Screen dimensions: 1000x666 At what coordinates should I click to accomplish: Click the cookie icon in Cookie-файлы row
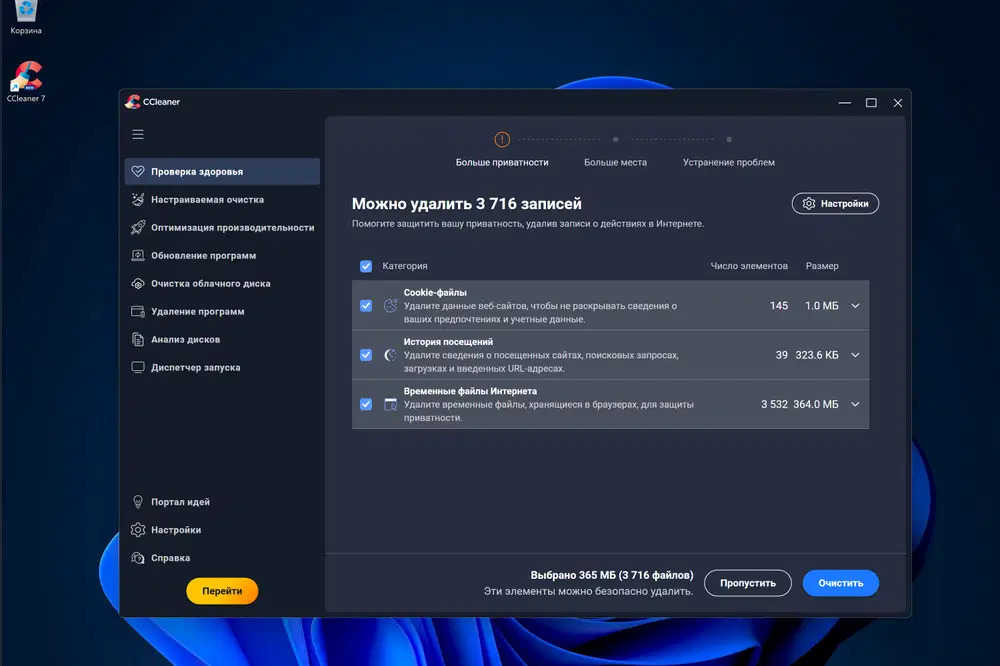tap(390, 306)
